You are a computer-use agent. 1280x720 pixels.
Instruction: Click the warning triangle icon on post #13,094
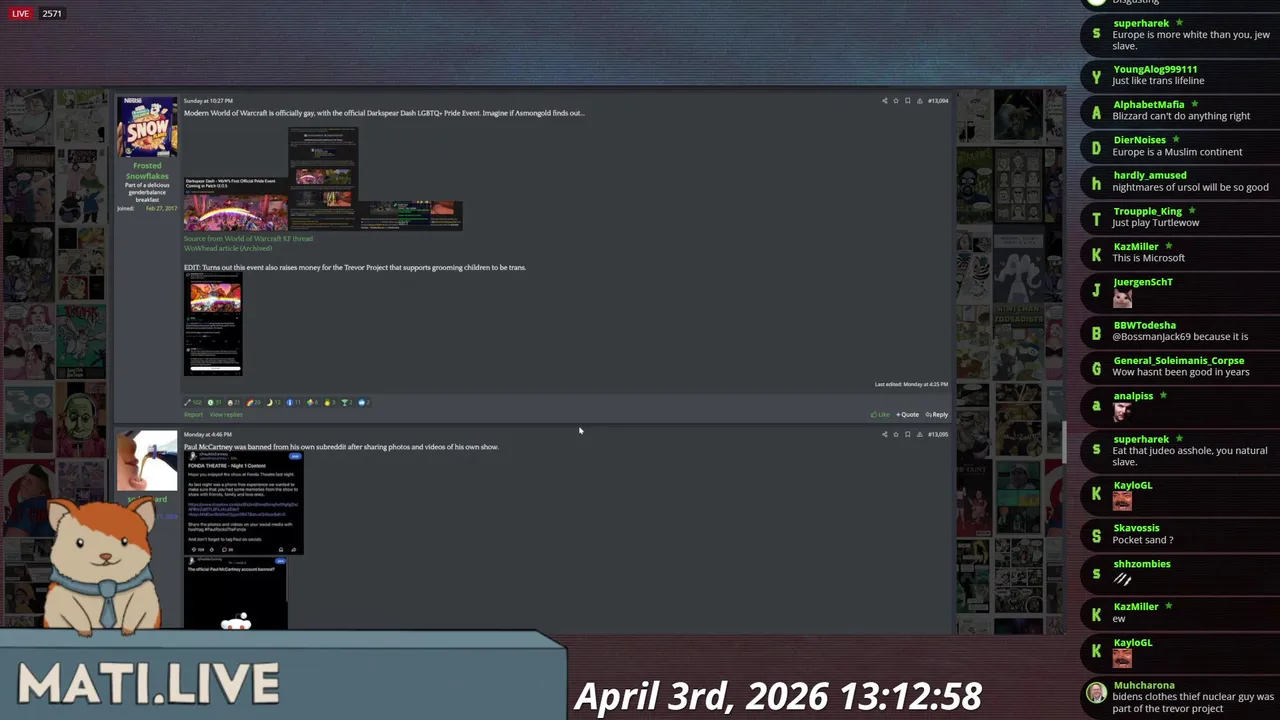(919, 101)
